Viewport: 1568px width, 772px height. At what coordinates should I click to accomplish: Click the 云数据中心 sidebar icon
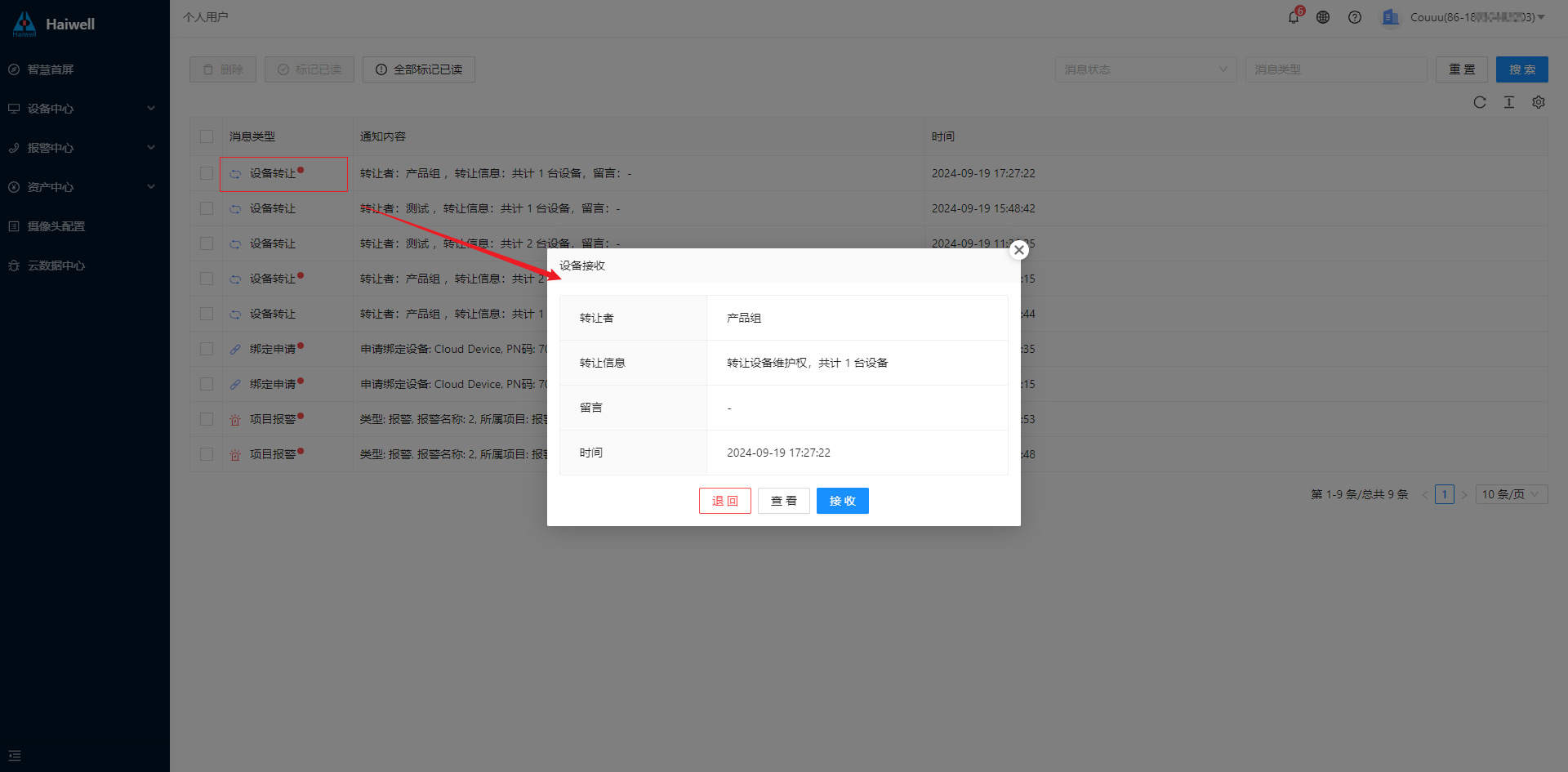[x=14, y=266]
